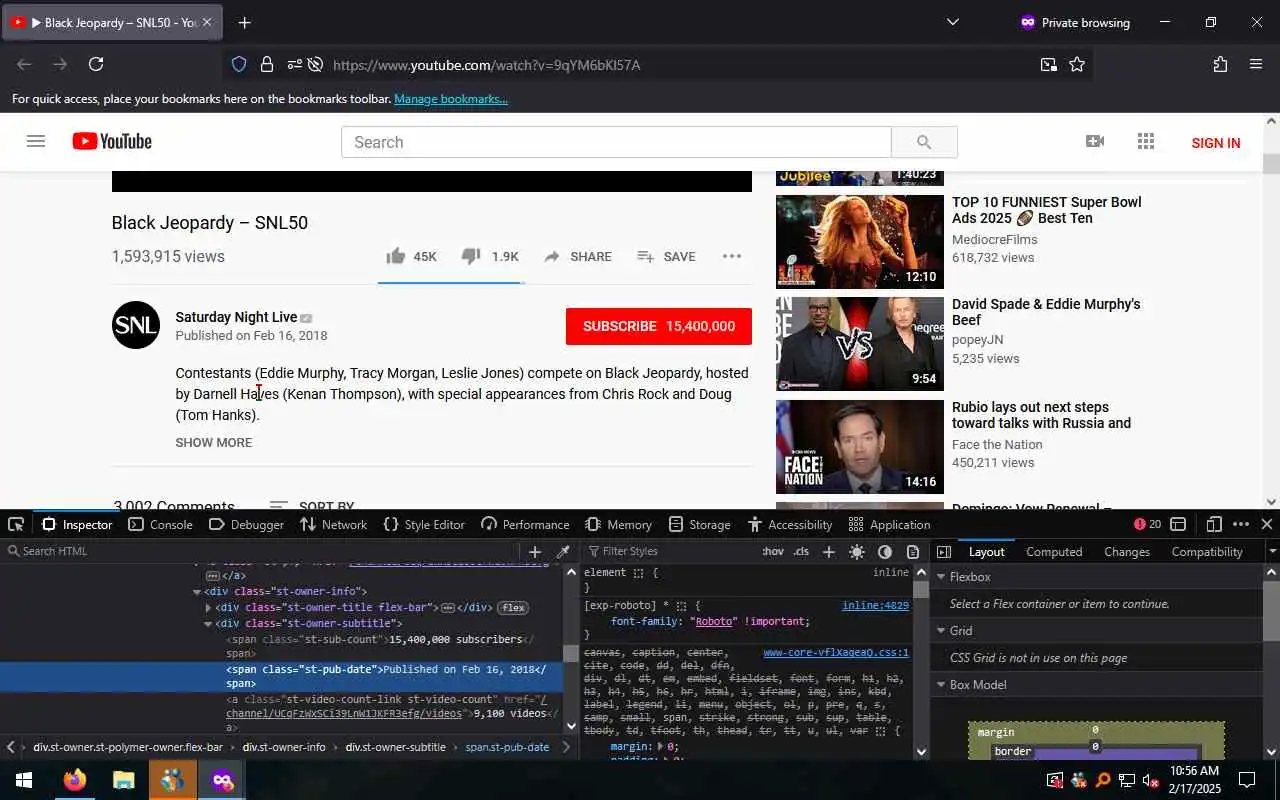
Task: Go to YouTube home via logo
Action: click(112, 142)
